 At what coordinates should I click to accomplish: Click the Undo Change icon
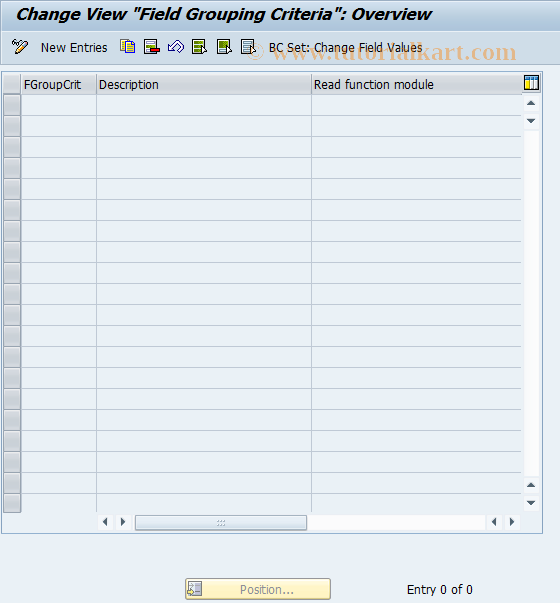176,47
